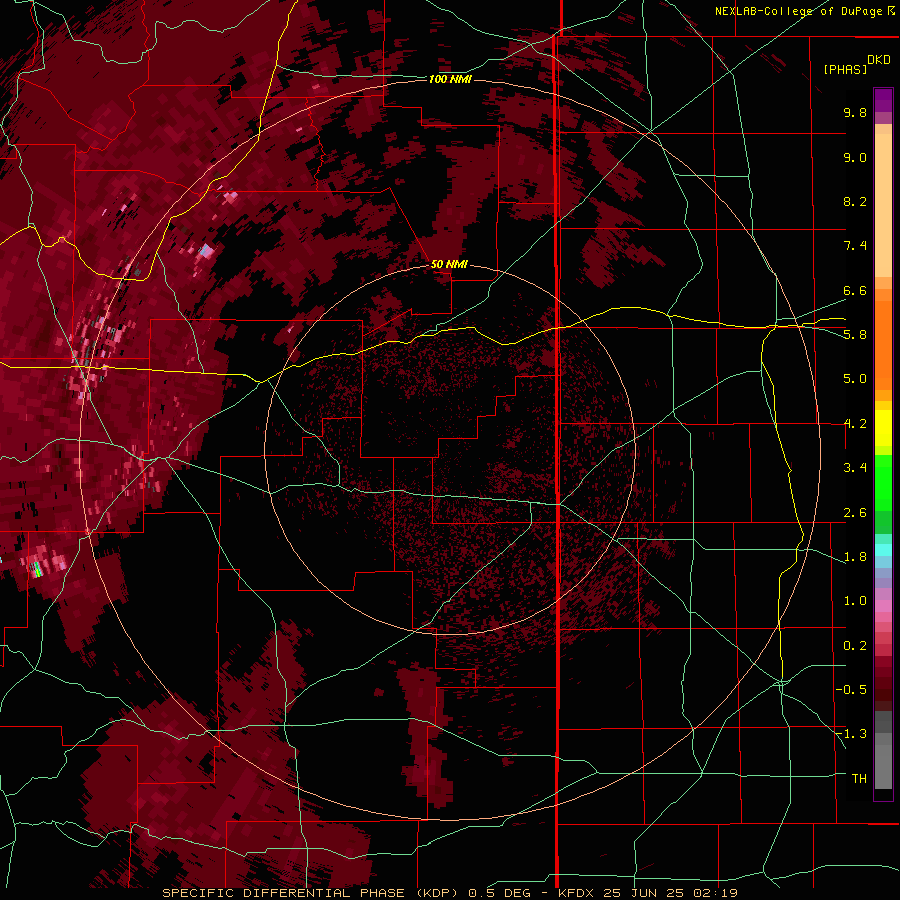The image size is (900, 900).
Task: Click the [PHAS] legend unit label
Action: point(845,69)
